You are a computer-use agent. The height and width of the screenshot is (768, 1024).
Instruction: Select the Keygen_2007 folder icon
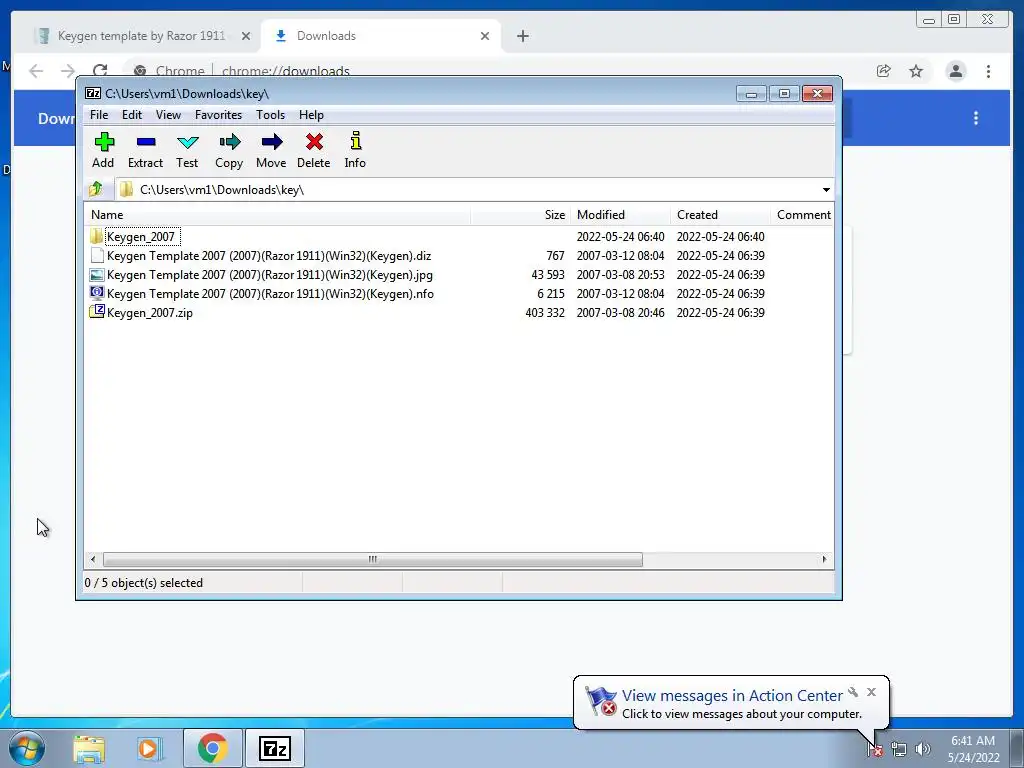coord(97,236)
